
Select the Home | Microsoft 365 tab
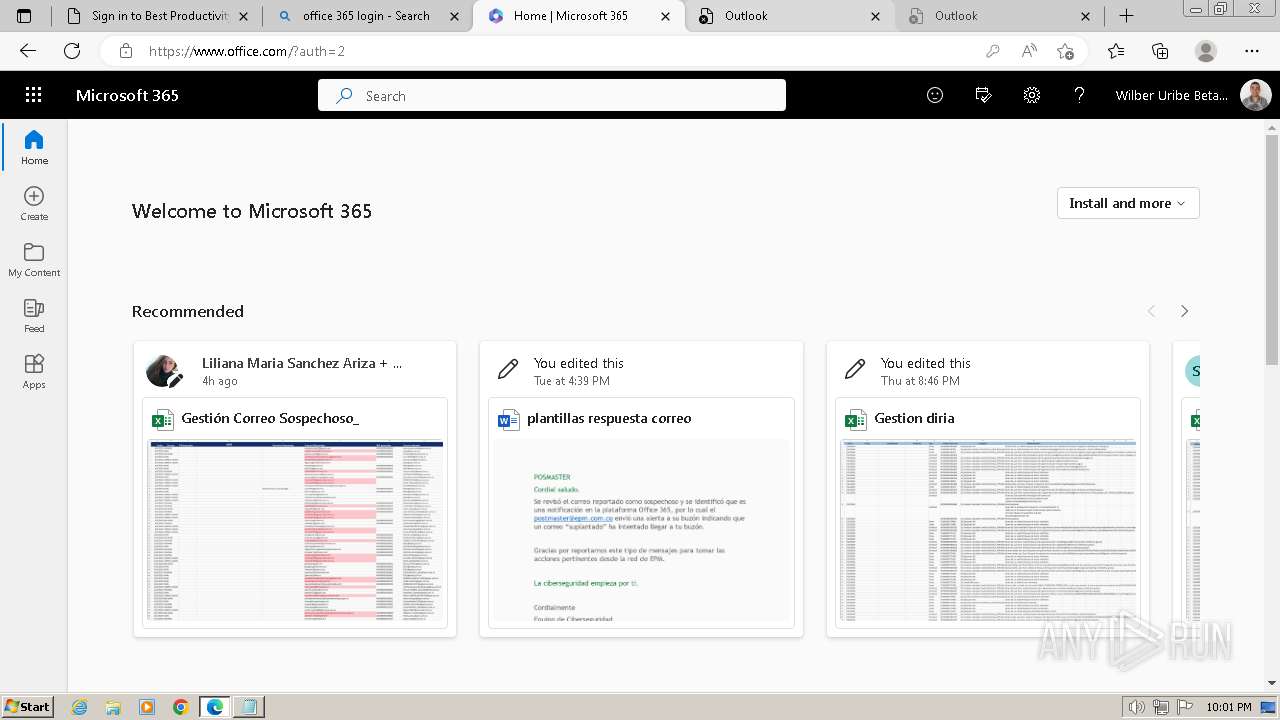(x=579, y=16)
